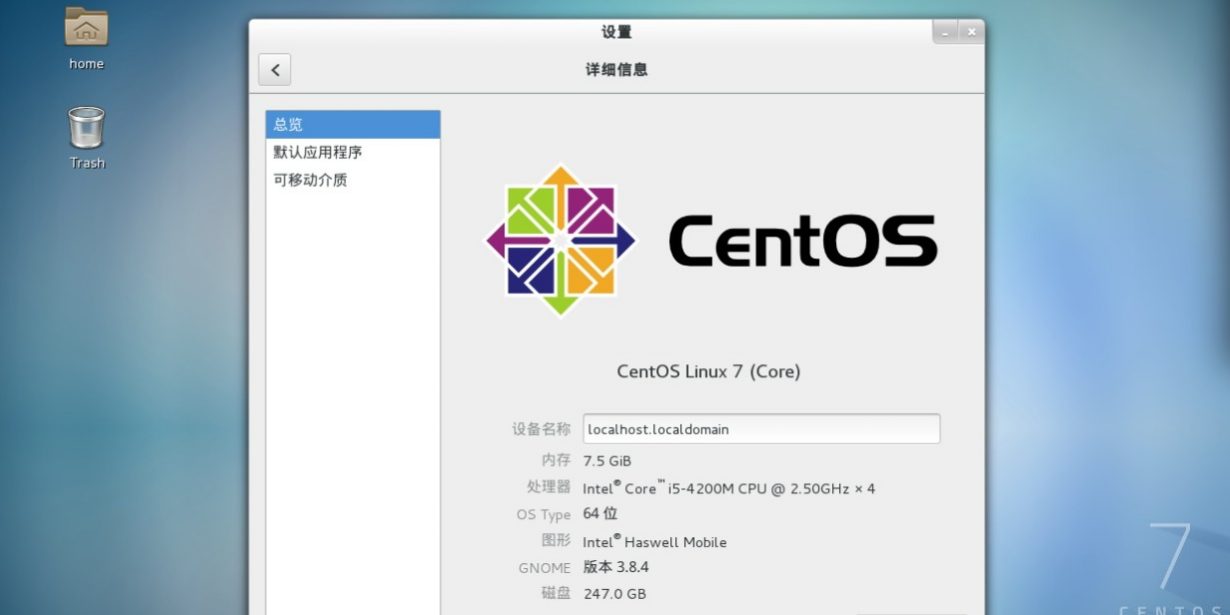Screen dimensions: 1230x615
Task: Click the 图形 graphics info row
Action: point(655,541)
